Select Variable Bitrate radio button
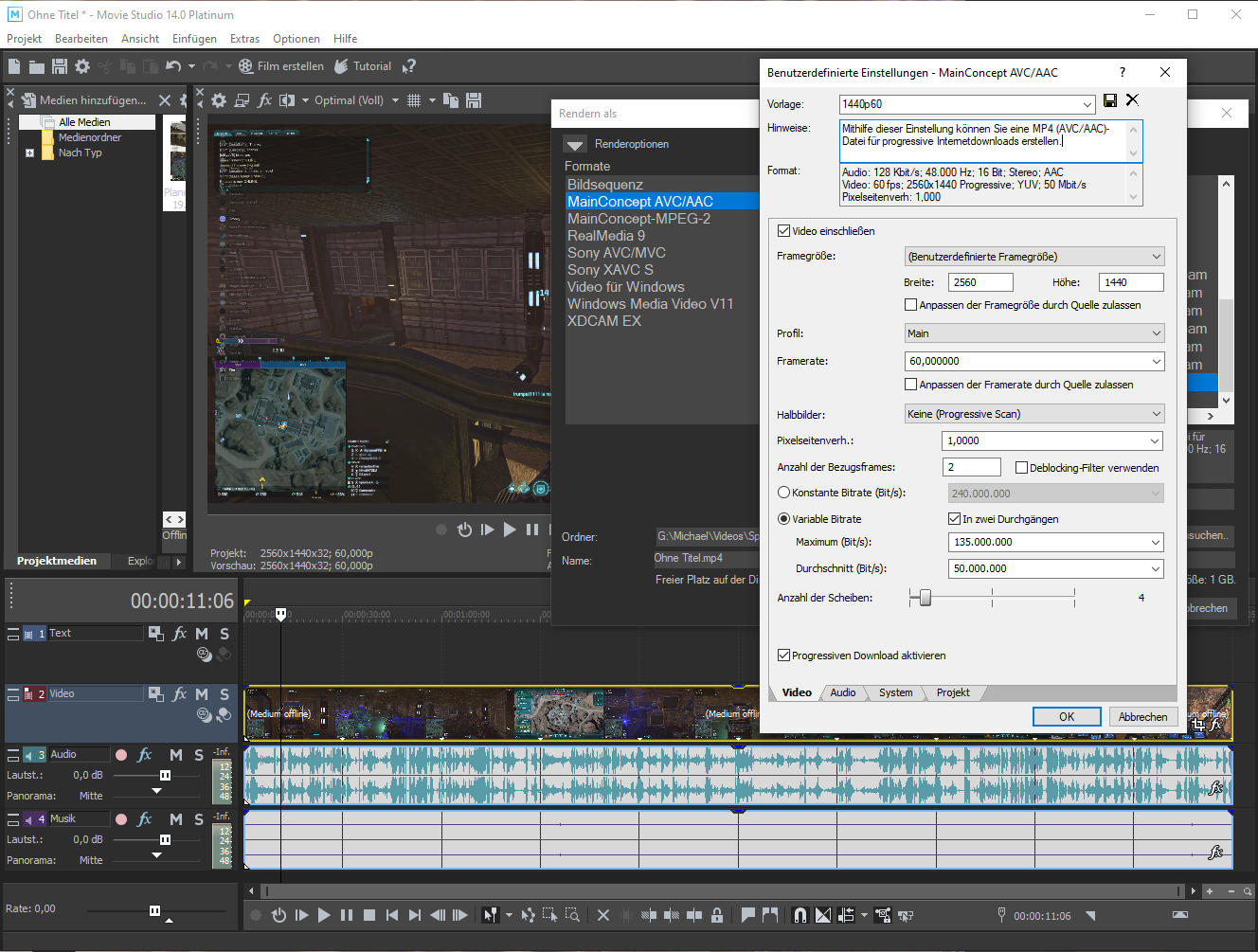Screen dimensions: 1258x952 (x=783, y=519)
